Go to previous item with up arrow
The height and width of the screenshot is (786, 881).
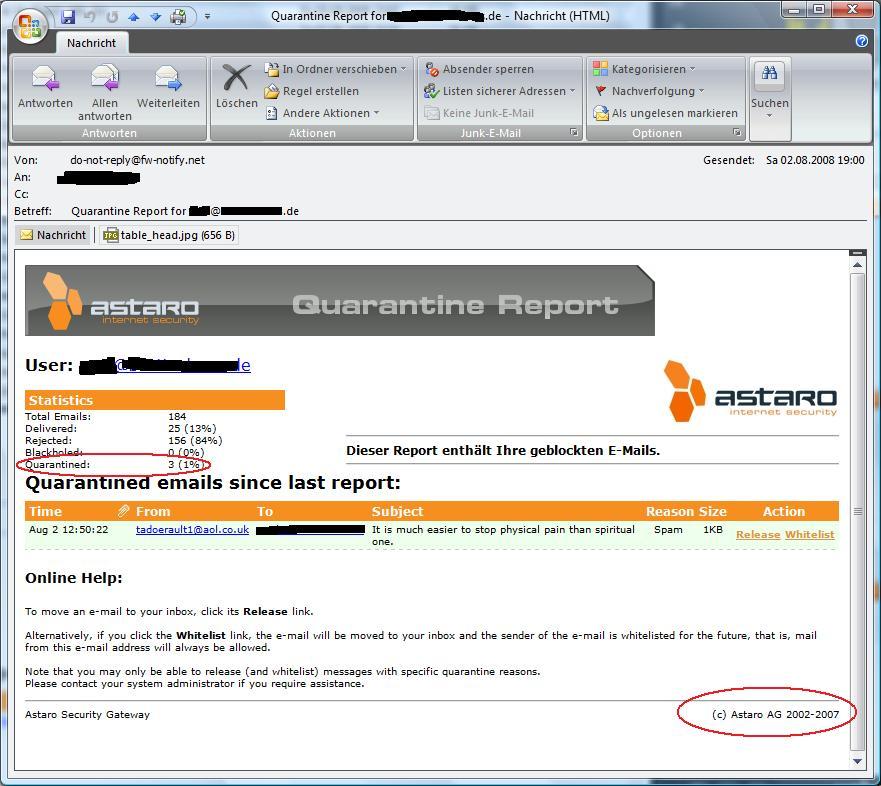tap(134, 17)
